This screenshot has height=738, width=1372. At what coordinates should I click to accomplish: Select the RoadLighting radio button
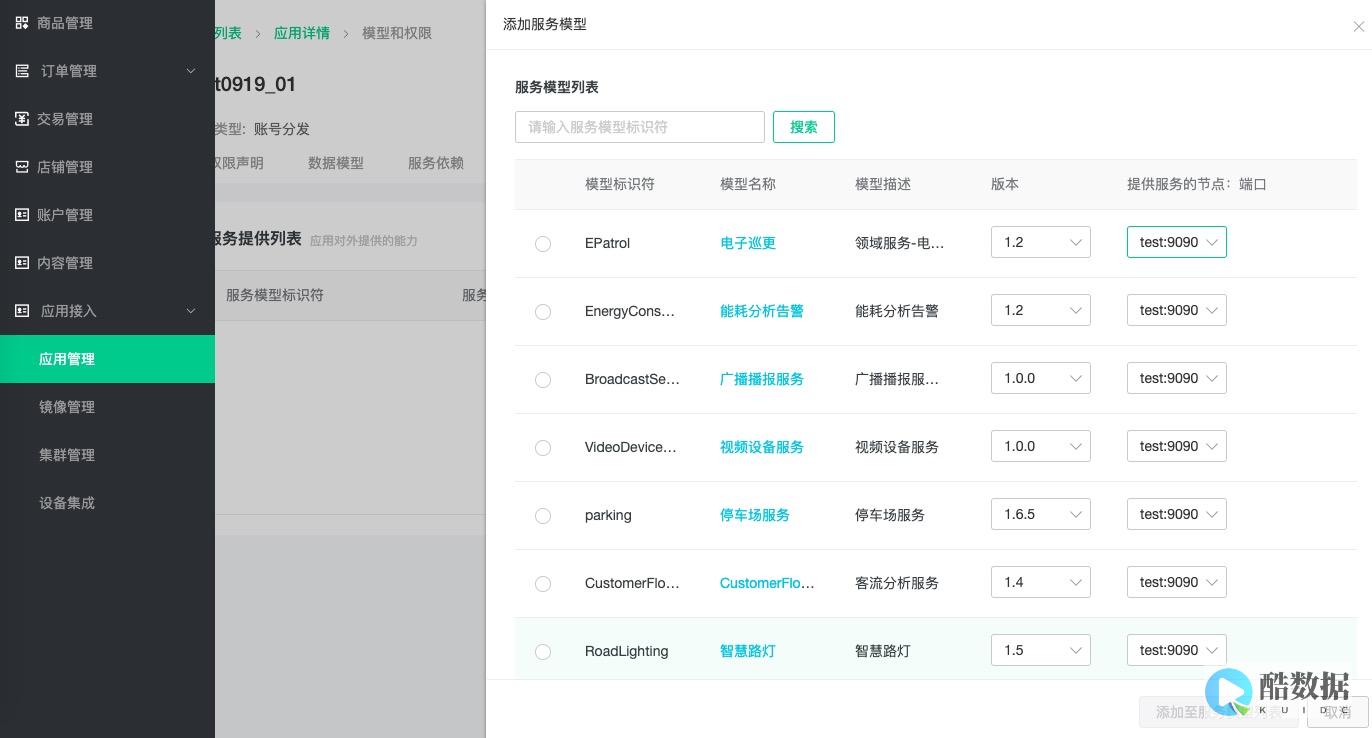pyautogui.click(x=543, y=651)
